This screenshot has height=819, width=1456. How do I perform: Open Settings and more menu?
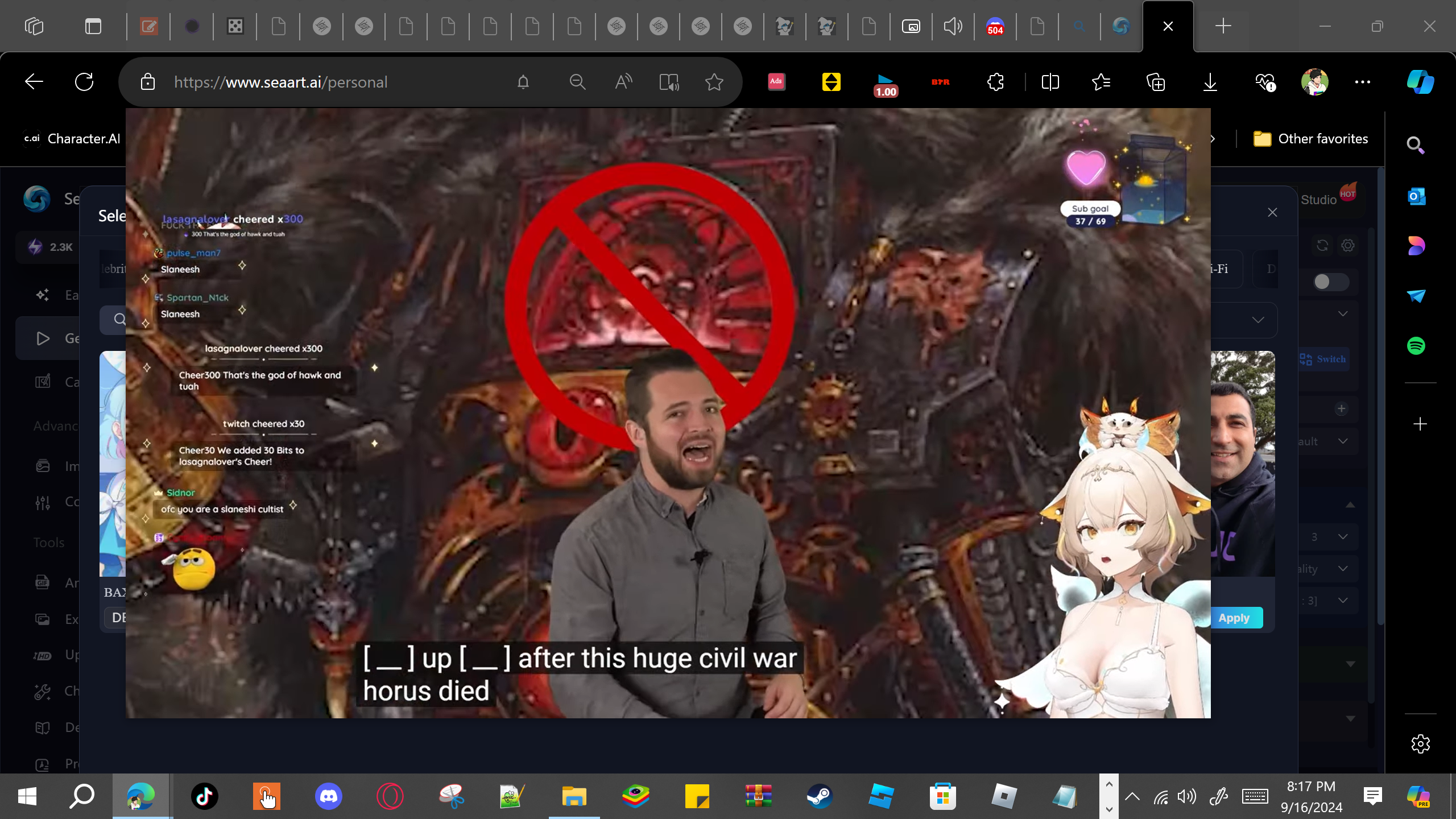point(1363,82)
